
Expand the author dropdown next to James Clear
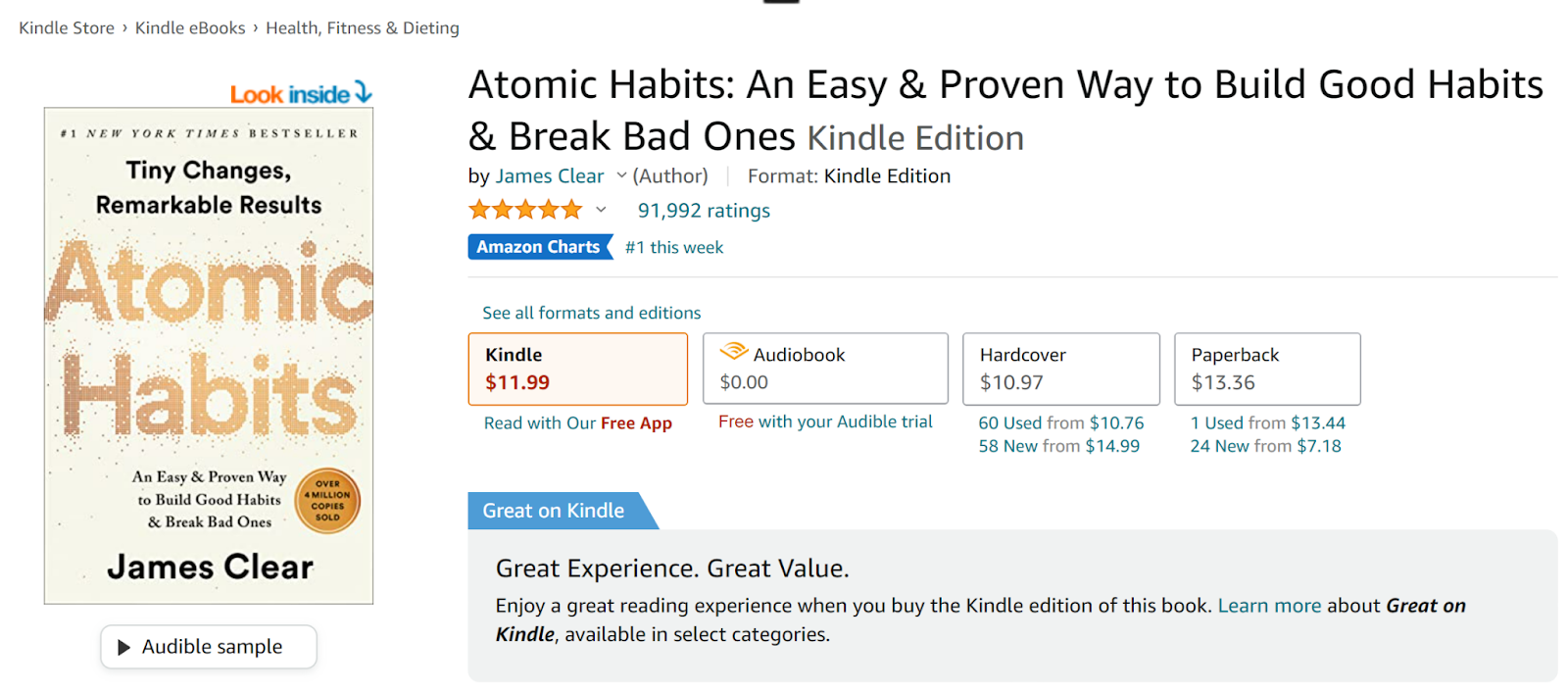621,176
